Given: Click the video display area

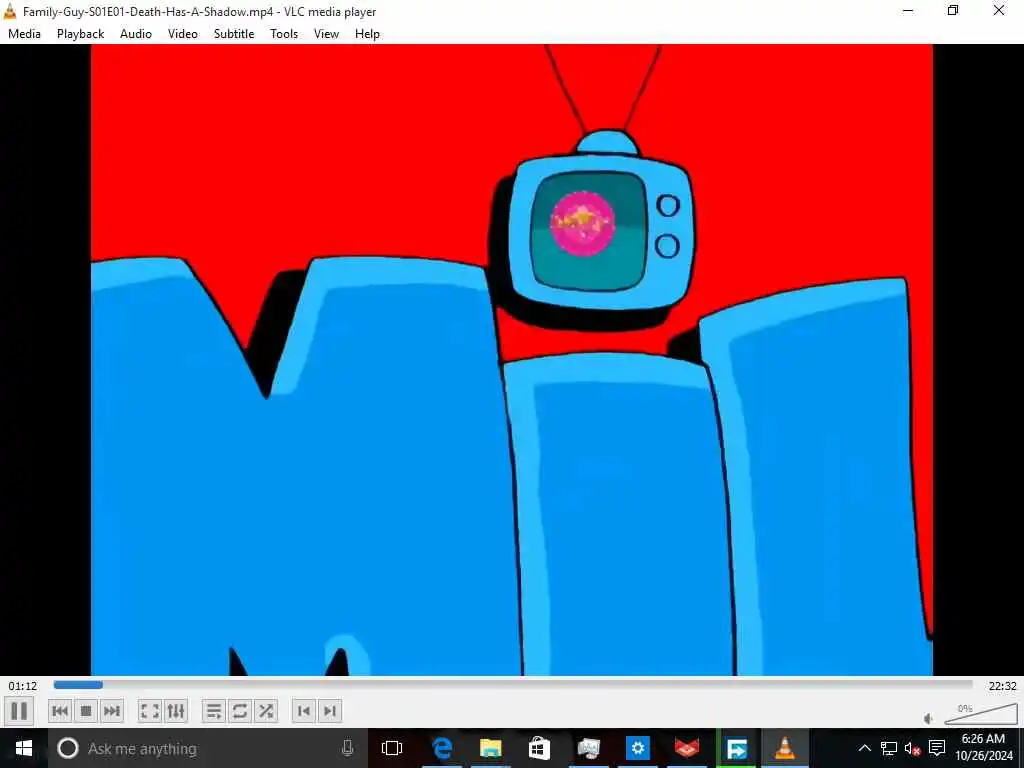Looking at the screenshot, I should point(512,360).
